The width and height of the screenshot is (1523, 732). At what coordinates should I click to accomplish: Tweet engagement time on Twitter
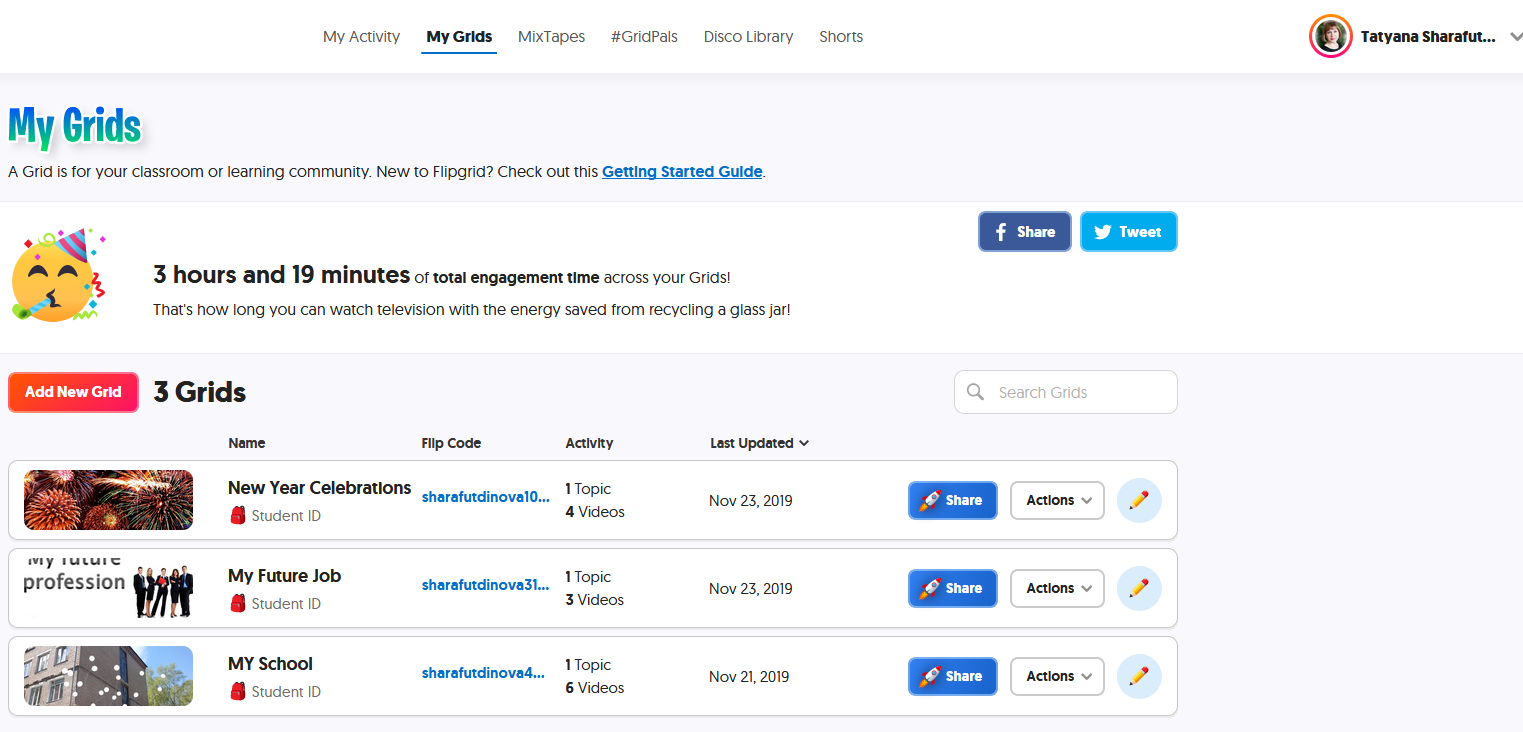click(x=1129, y=232)
